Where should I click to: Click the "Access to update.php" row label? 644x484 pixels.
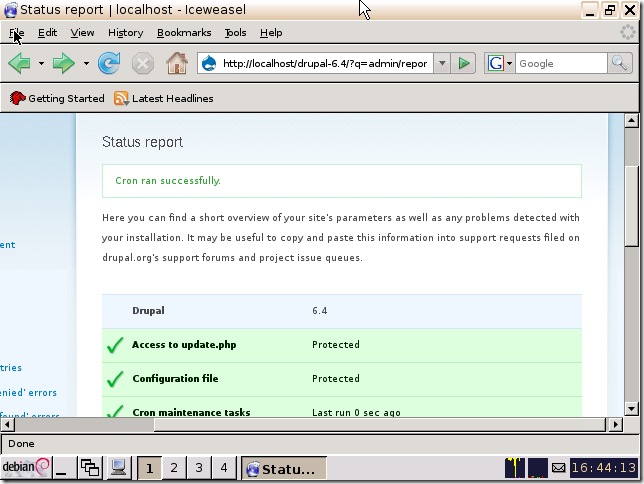pyautogui.click(x=184, y=345)
